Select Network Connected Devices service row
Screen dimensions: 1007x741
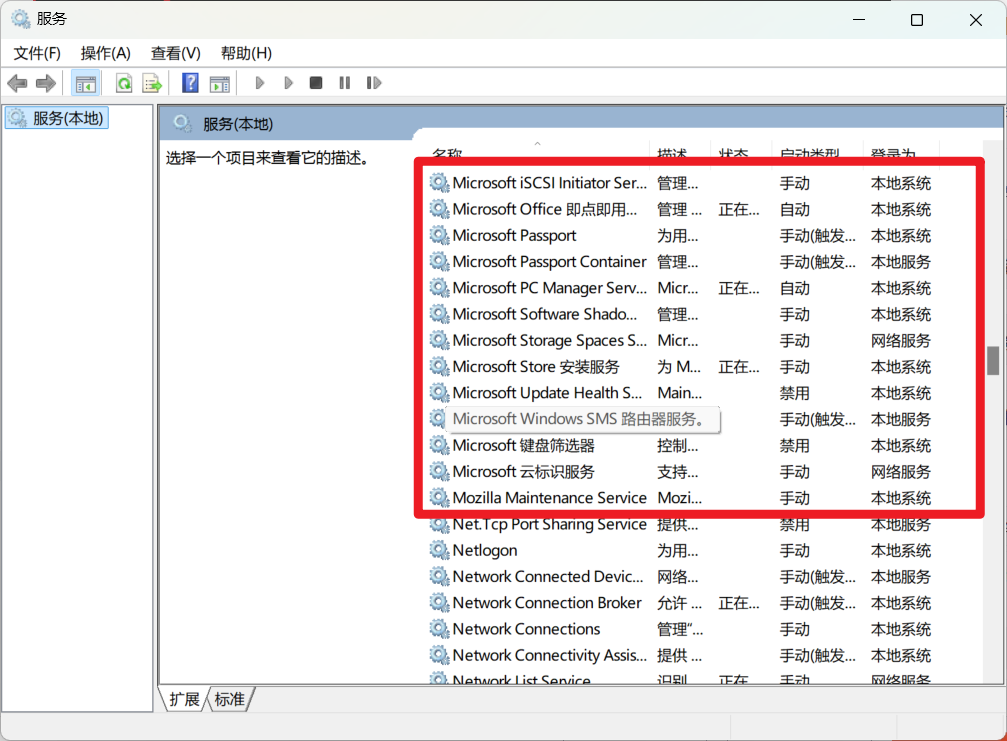point(703,577)
